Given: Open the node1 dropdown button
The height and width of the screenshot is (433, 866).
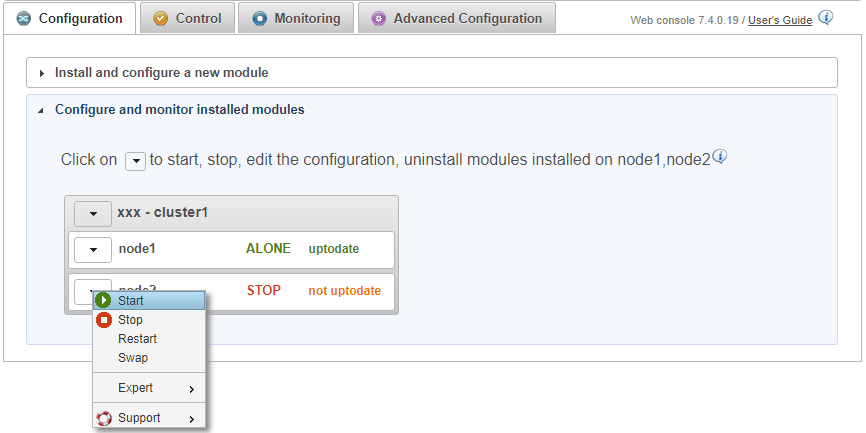Looking at the screenshot, I should (93, 250).
